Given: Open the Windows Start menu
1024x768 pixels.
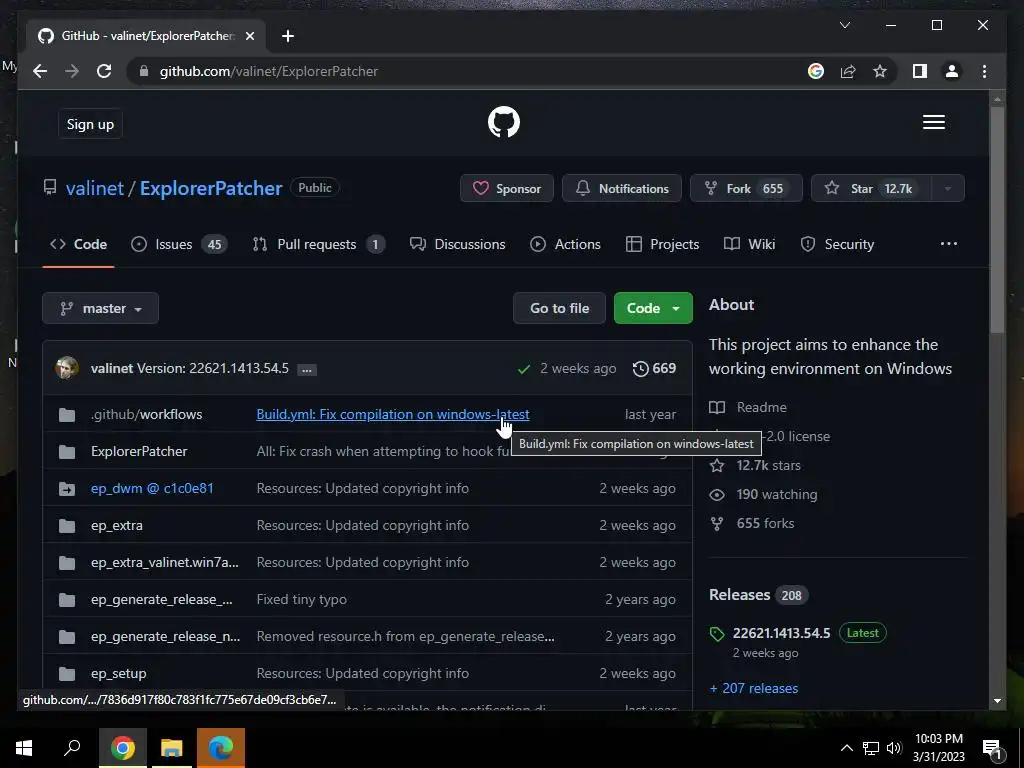Looking at the screenshot, I should pyautogui.click(x=24, y=748).
